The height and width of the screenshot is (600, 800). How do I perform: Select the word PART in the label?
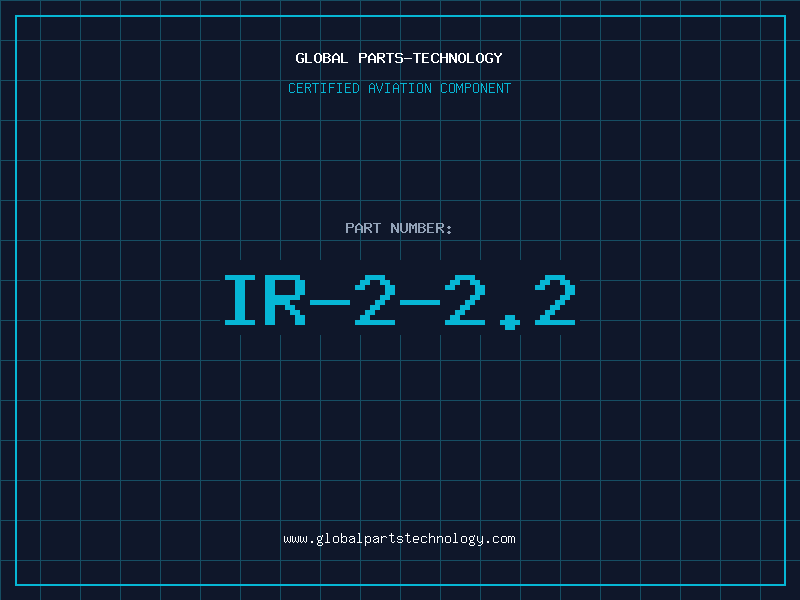[363, 228]
